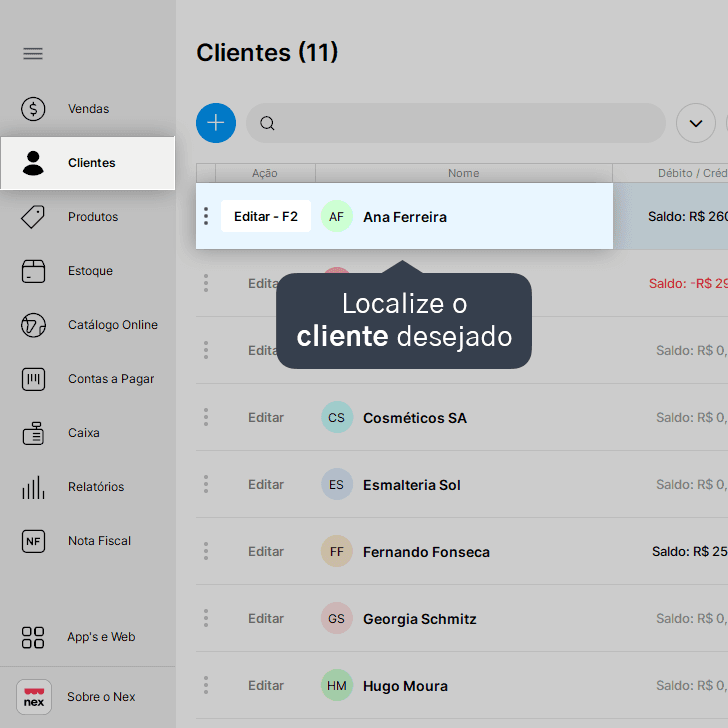Open Relatórios section
This screenshot has width=728, height=728.
coord(96,487)
